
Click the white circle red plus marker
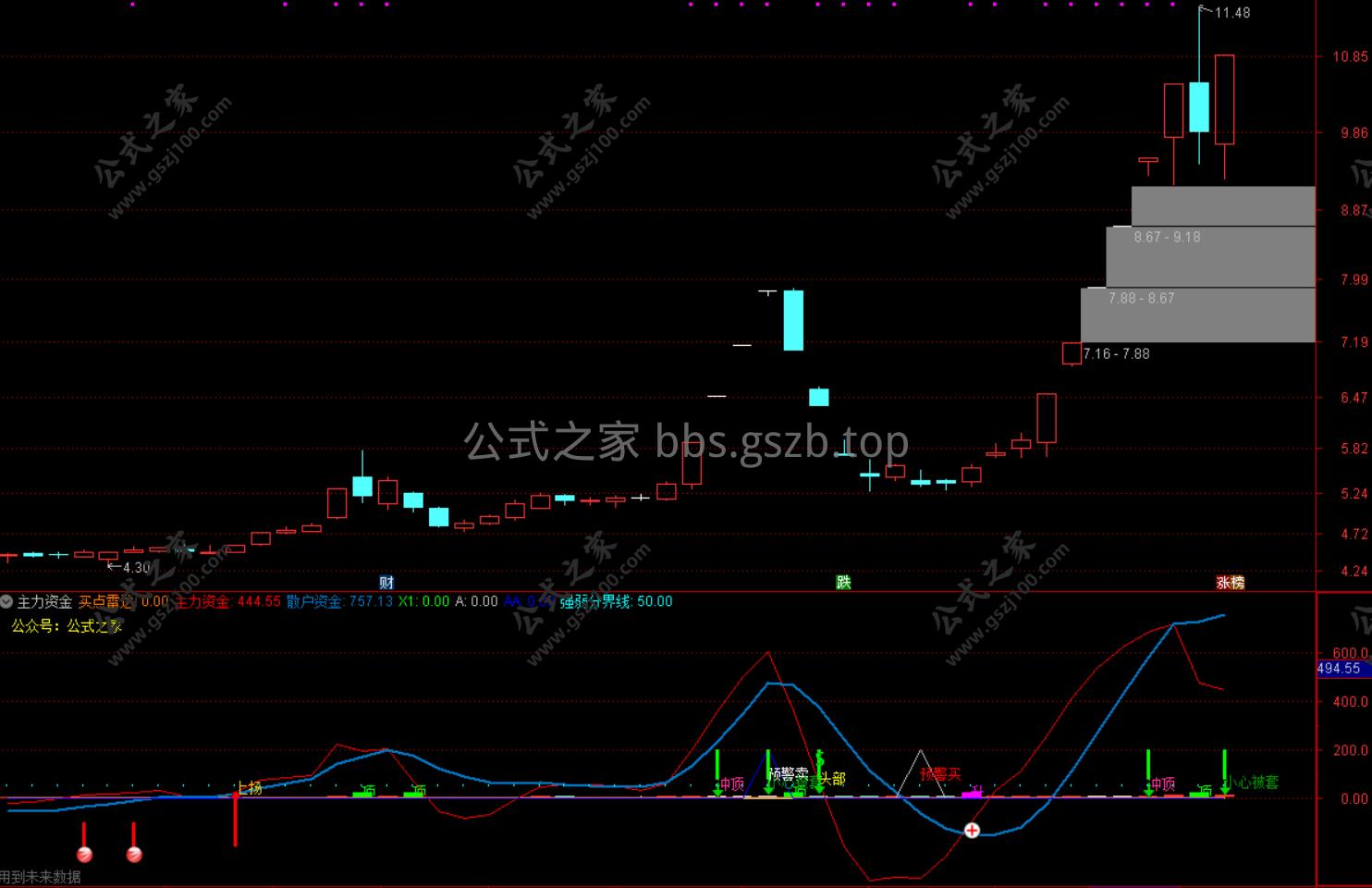coord(972,830)
